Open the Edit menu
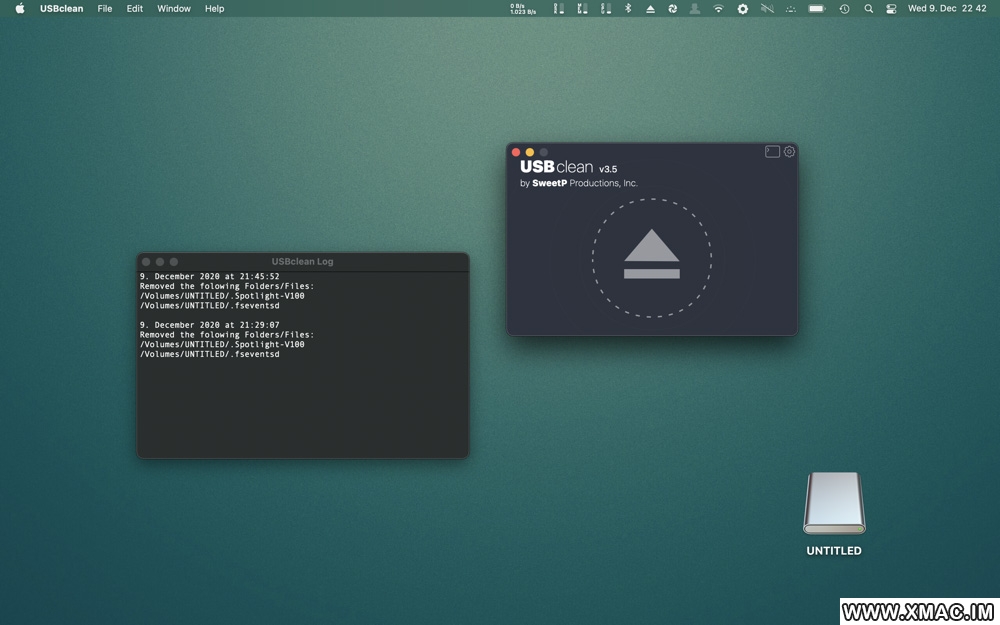 tap(135, 9)
